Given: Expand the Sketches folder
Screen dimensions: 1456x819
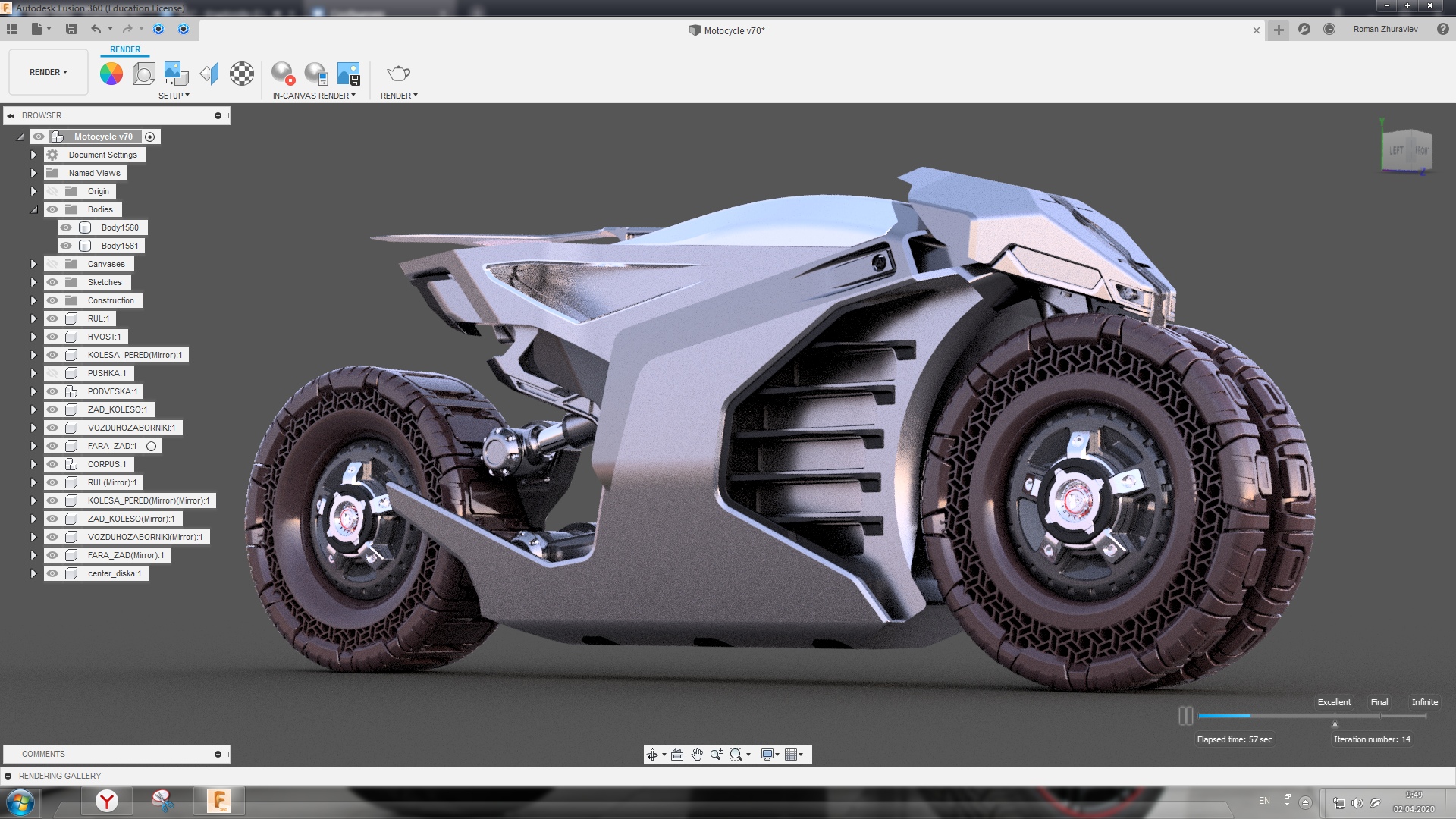Looking at the screenshot, I should pyautogui.click(x=33, y=281).
